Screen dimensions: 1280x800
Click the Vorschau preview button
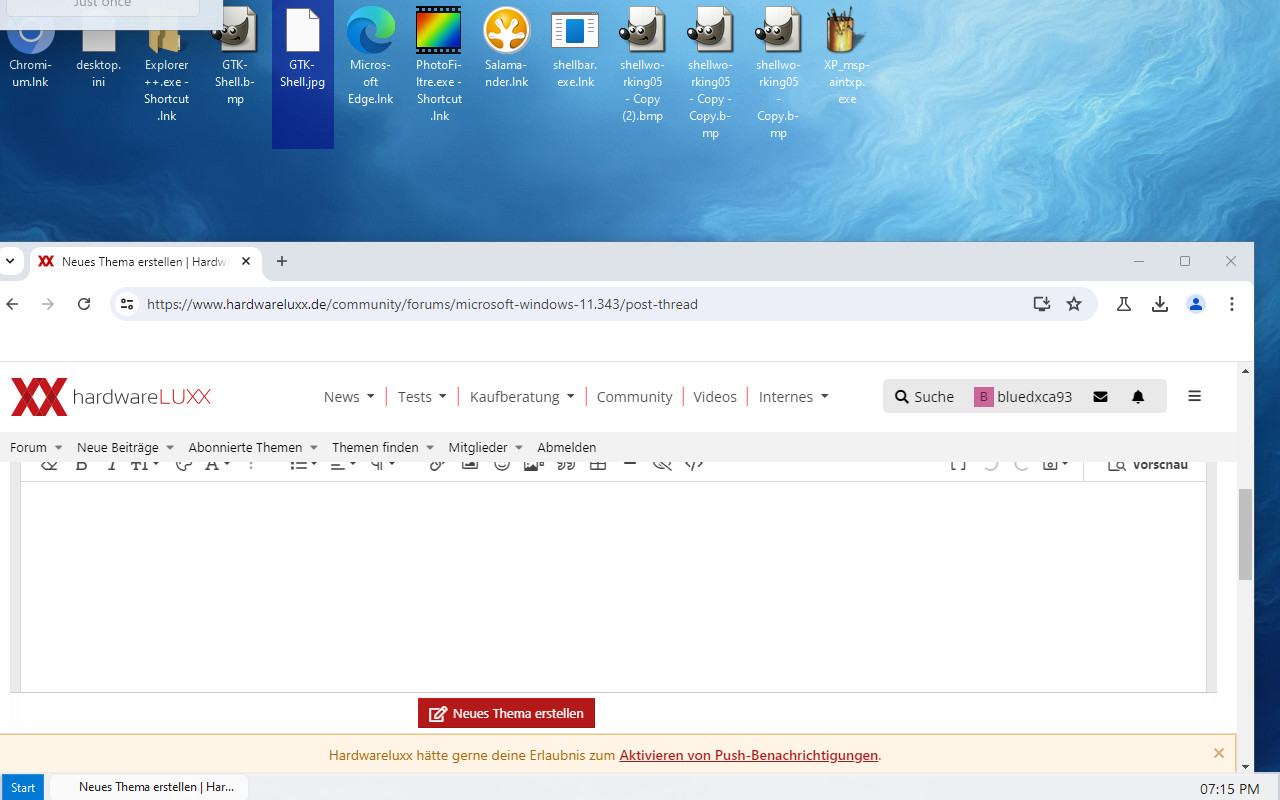pyautogui.click(x=1148, y=465)
